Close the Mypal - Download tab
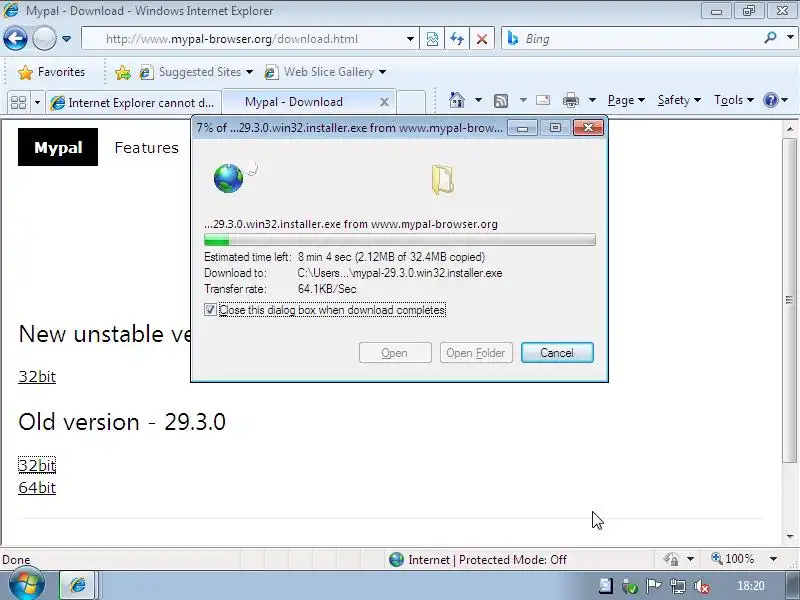 pos(385,102)
